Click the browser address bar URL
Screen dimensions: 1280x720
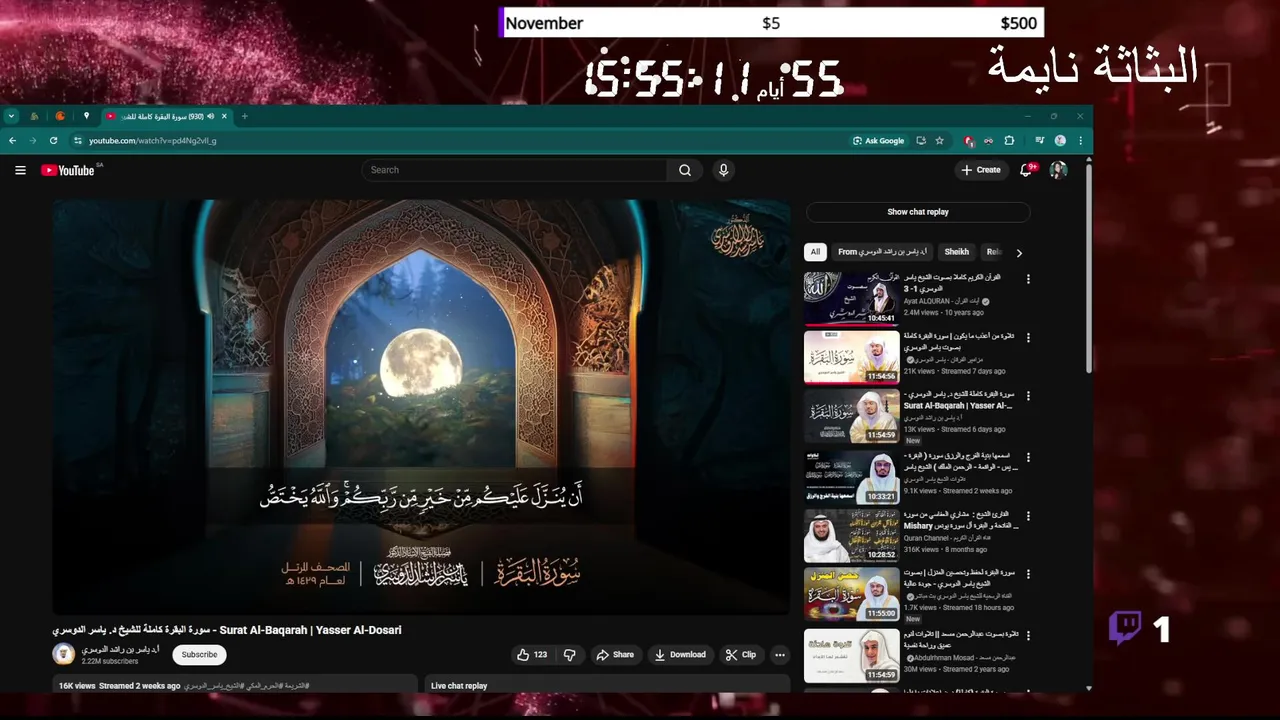coord(152,141)
